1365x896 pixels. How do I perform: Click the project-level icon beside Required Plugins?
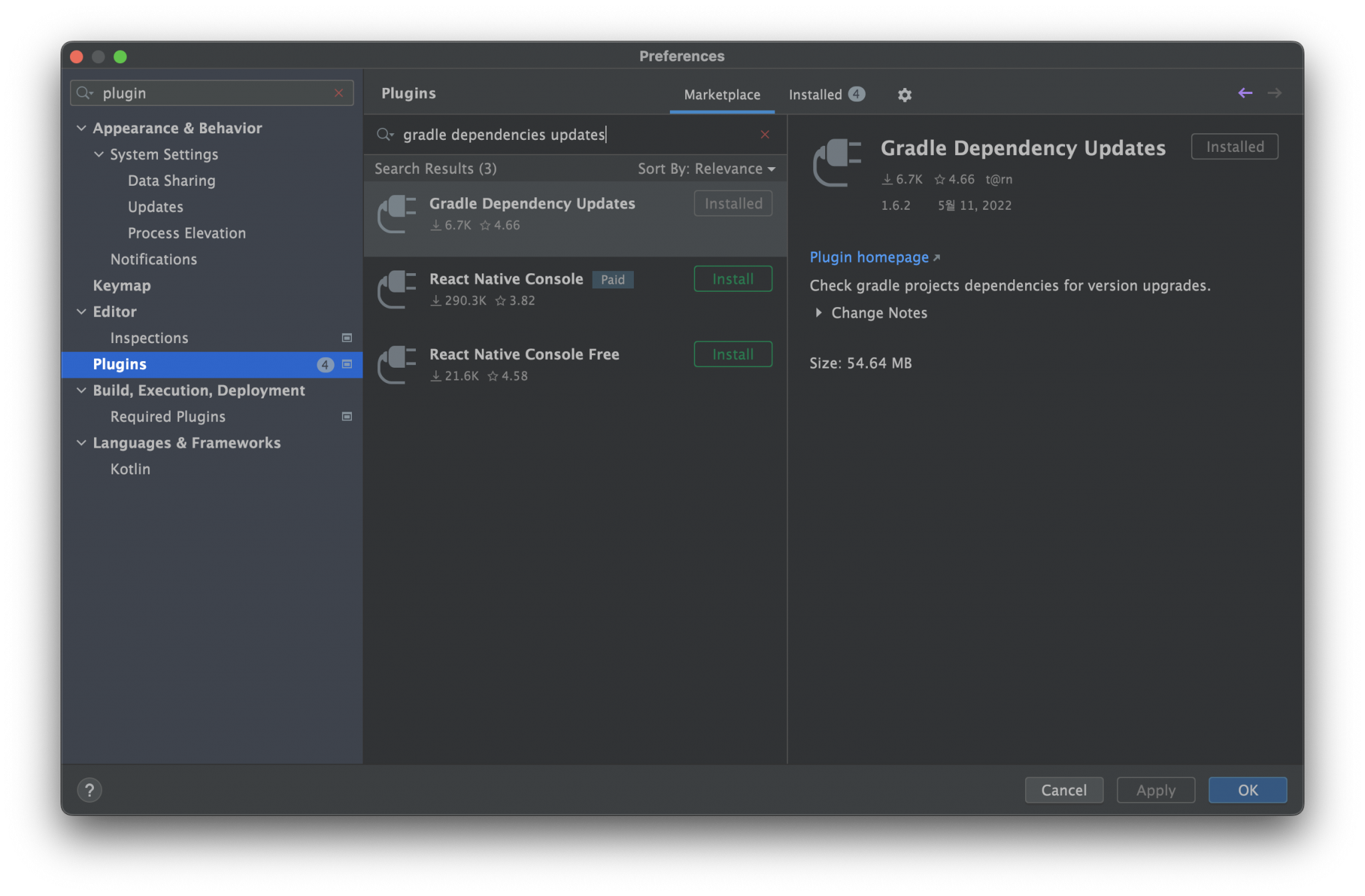coord(347,416)
